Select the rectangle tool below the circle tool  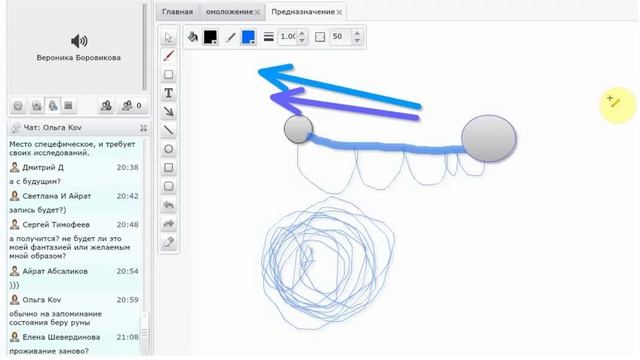click(169, 168)
